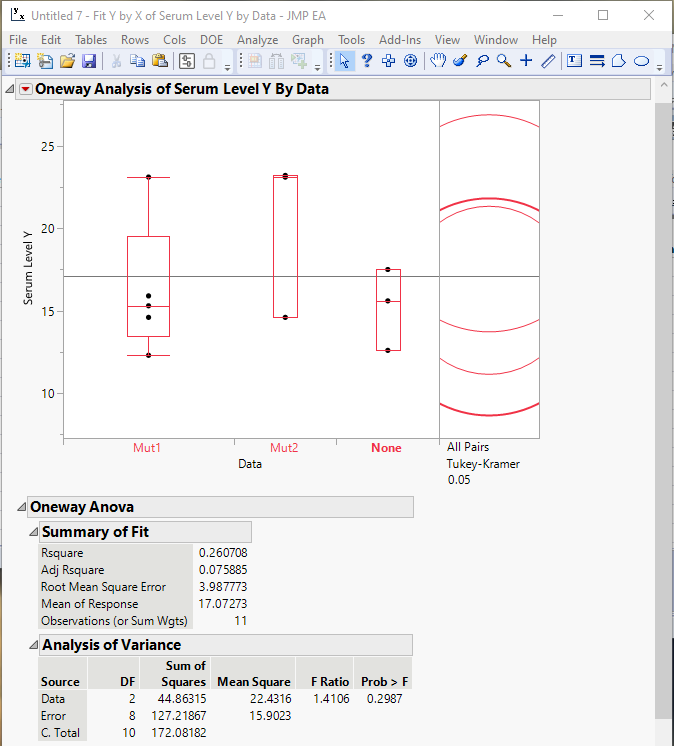Select the Line drawing tool
Image resolution: width=674 pixels, height=746 pixels.
(x=548, y=61)
